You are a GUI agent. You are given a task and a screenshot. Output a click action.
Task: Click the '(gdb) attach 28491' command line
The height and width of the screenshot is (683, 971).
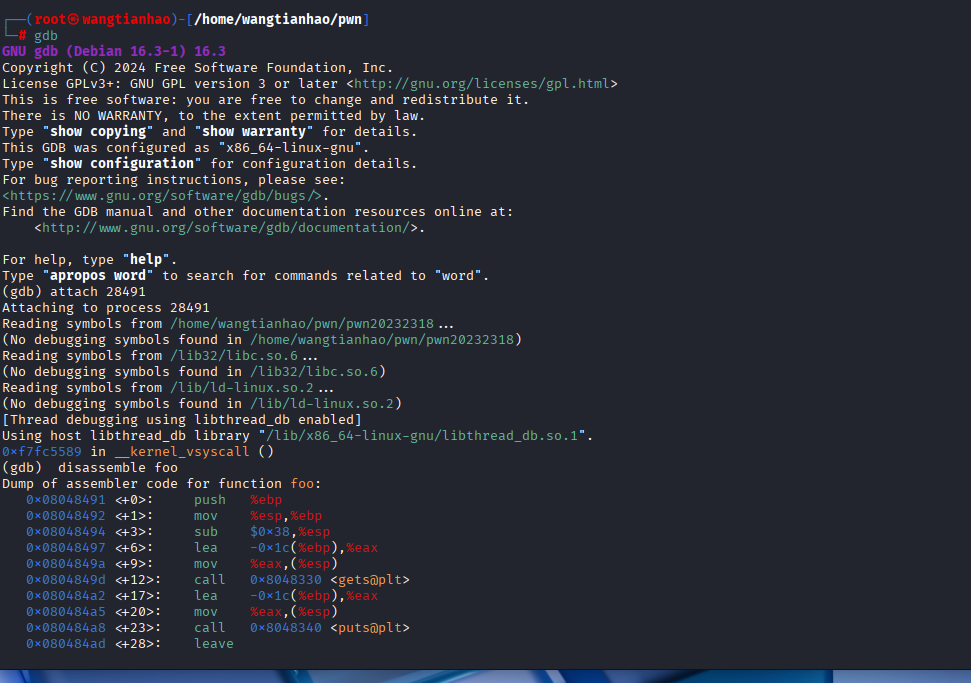pyautogui.click(x=74, y=292)
